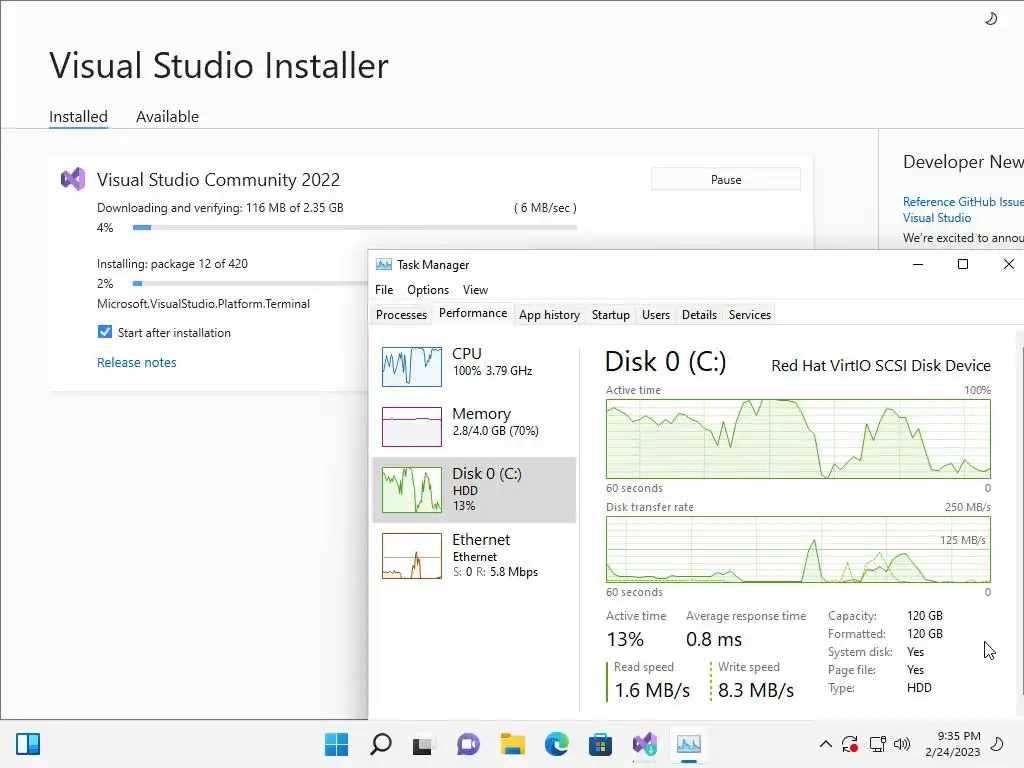Open the Release notes link
This screenshot has width=1024, height=768.
[136, 362]
